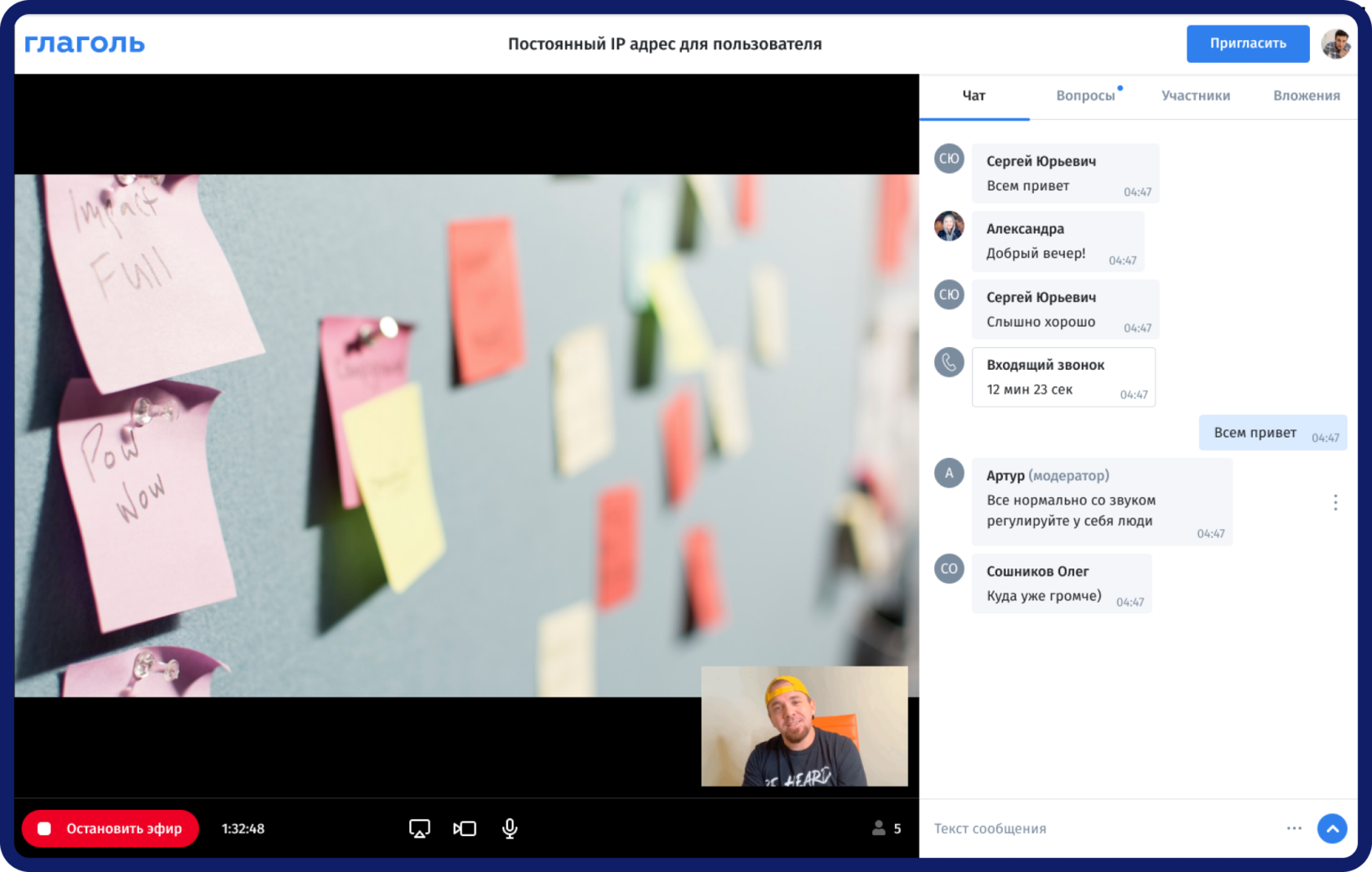Select the Чат tab

coord(974,96)
